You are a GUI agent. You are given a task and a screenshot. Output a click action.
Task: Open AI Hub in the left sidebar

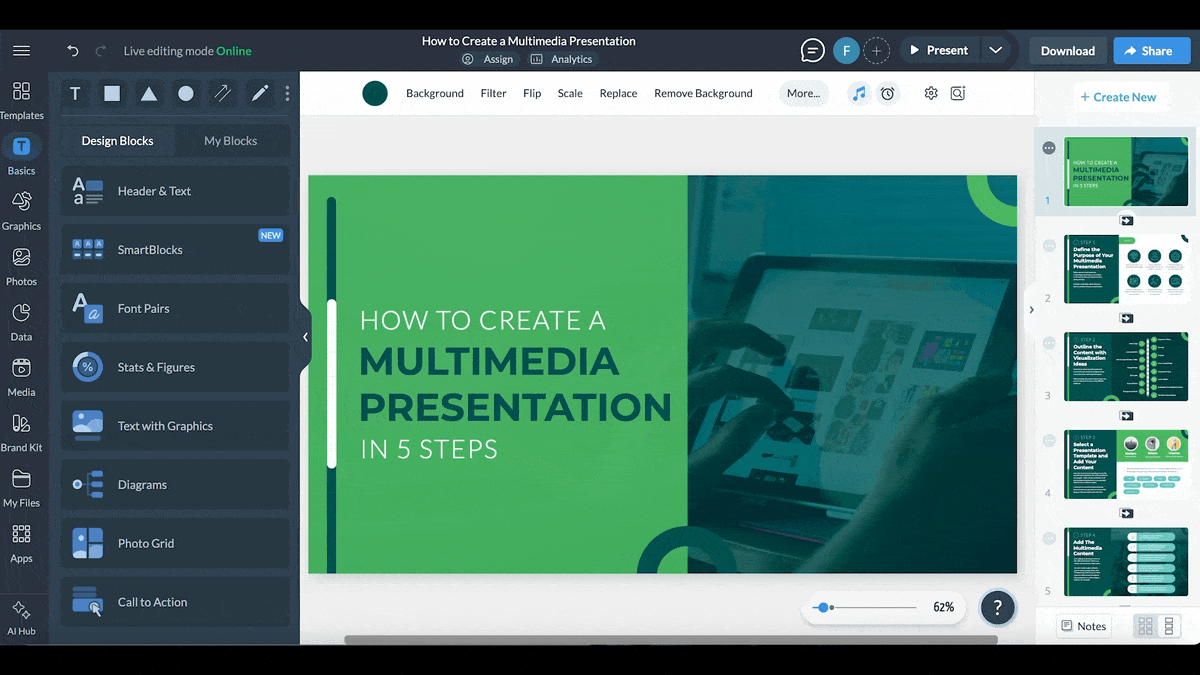point(21,617)
